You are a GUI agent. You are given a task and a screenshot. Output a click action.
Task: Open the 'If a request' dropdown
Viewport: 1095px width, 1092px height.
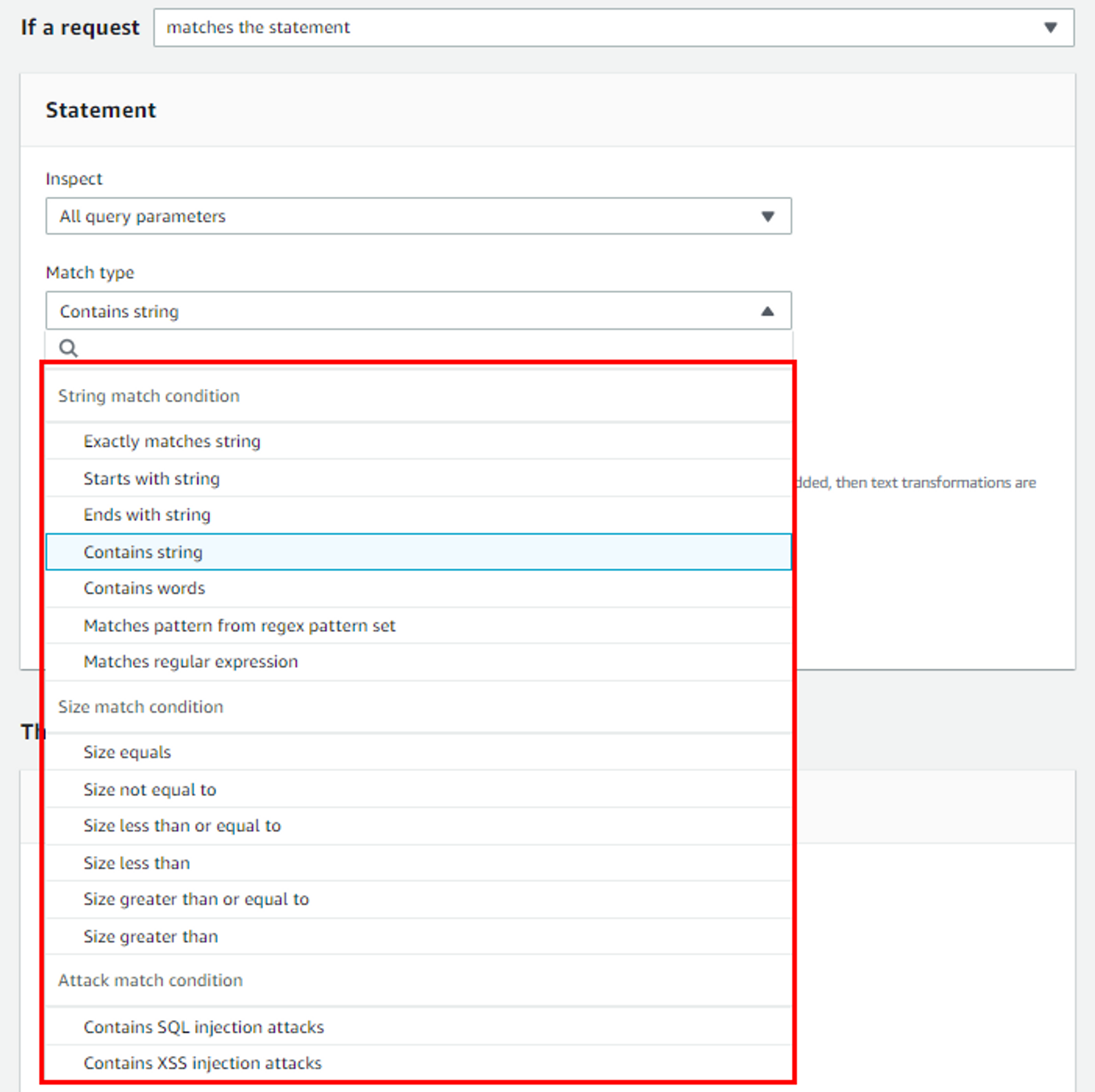[613, 27]
